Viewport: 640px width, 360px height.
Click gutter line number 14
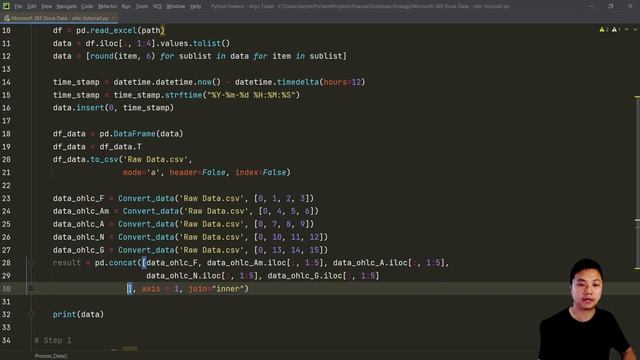click(x=6, y=82)
